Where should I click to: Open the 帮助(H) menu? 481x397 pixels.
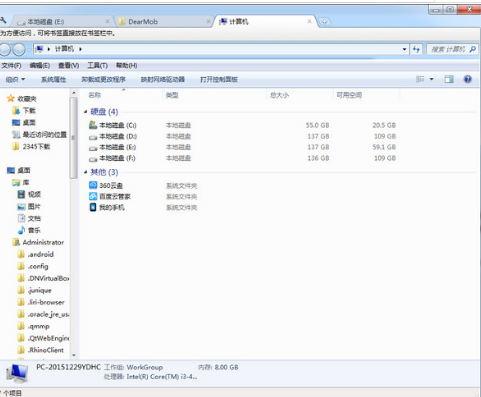pyautogui.click(x=126, y=65)
